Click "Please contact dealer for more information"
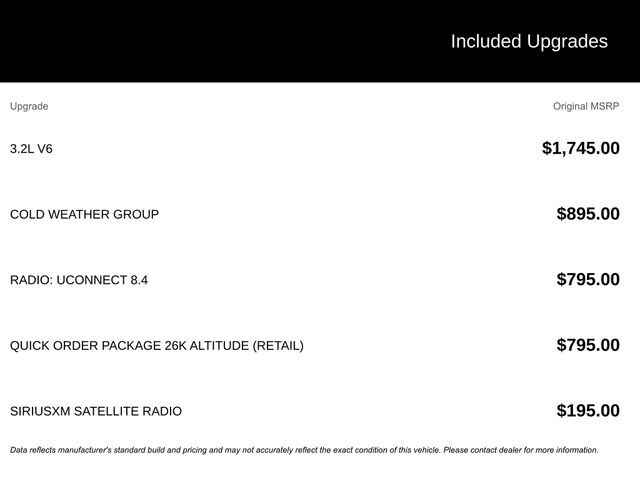 click(521, 450)
